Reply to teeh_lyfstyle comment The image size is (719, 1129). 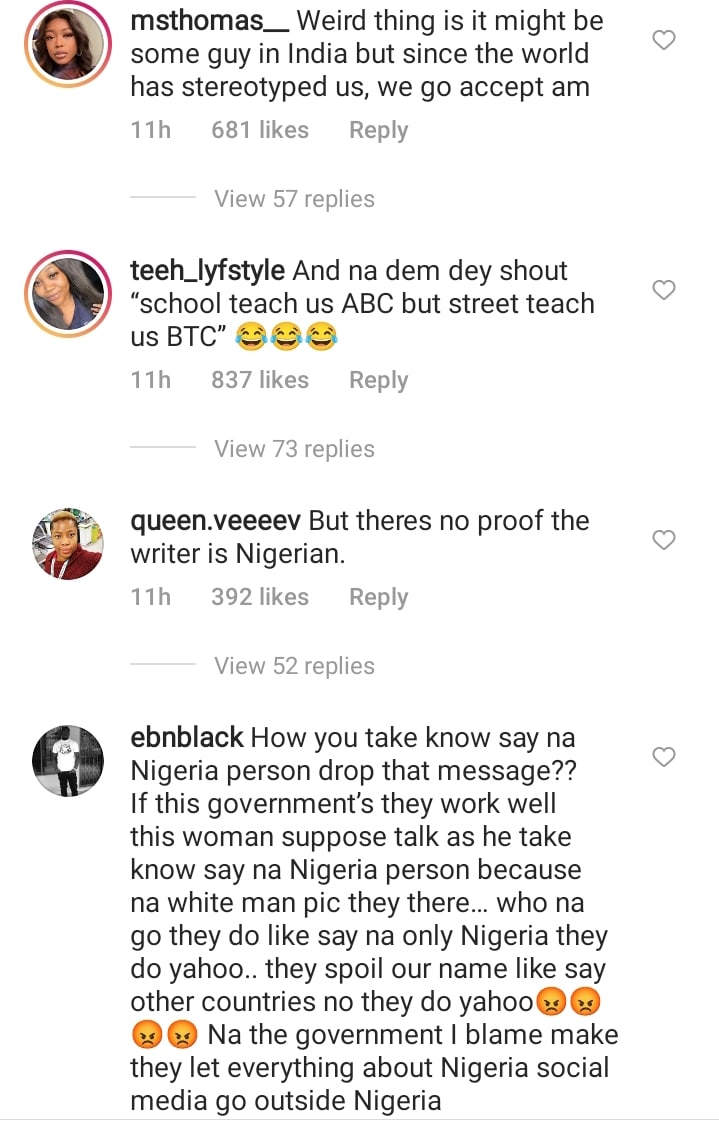point(378,380)
